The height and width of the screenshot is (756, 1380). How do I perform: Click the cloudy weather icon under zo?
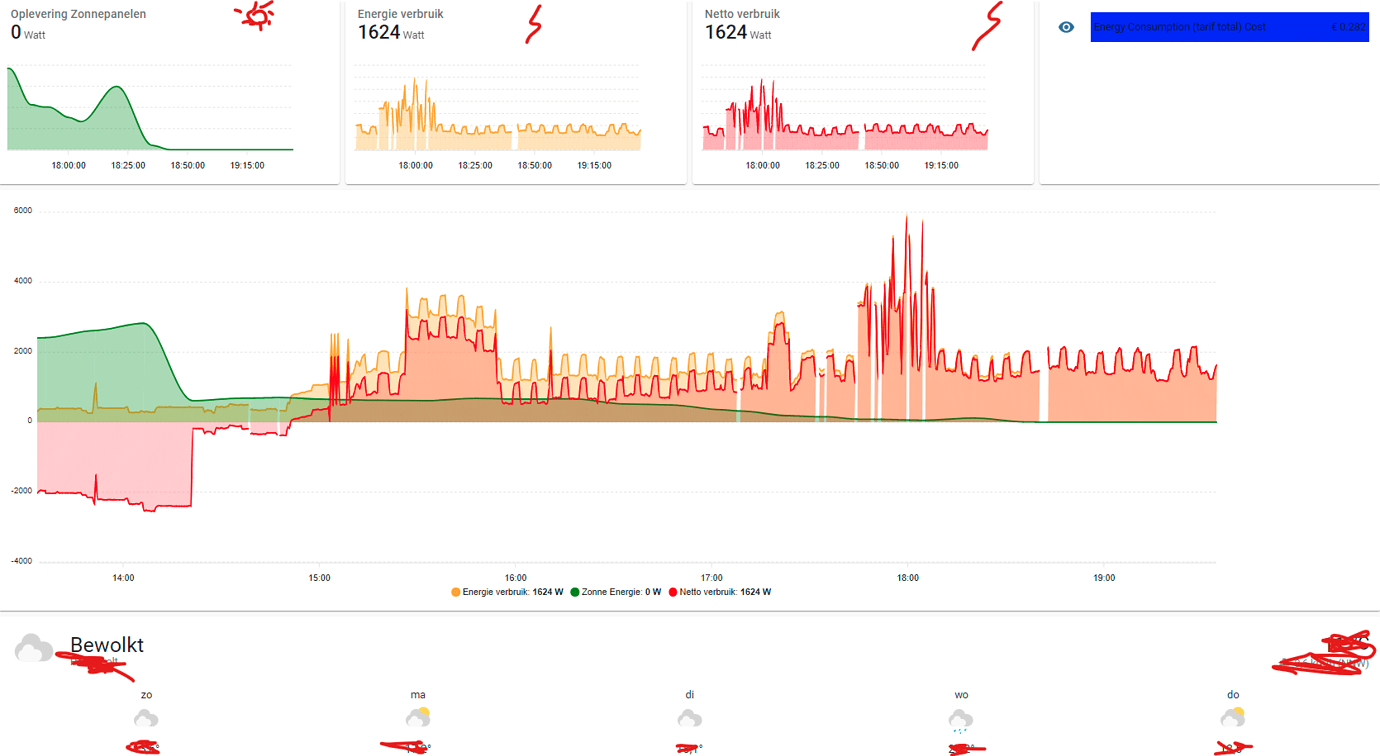(x=146, y=717)
